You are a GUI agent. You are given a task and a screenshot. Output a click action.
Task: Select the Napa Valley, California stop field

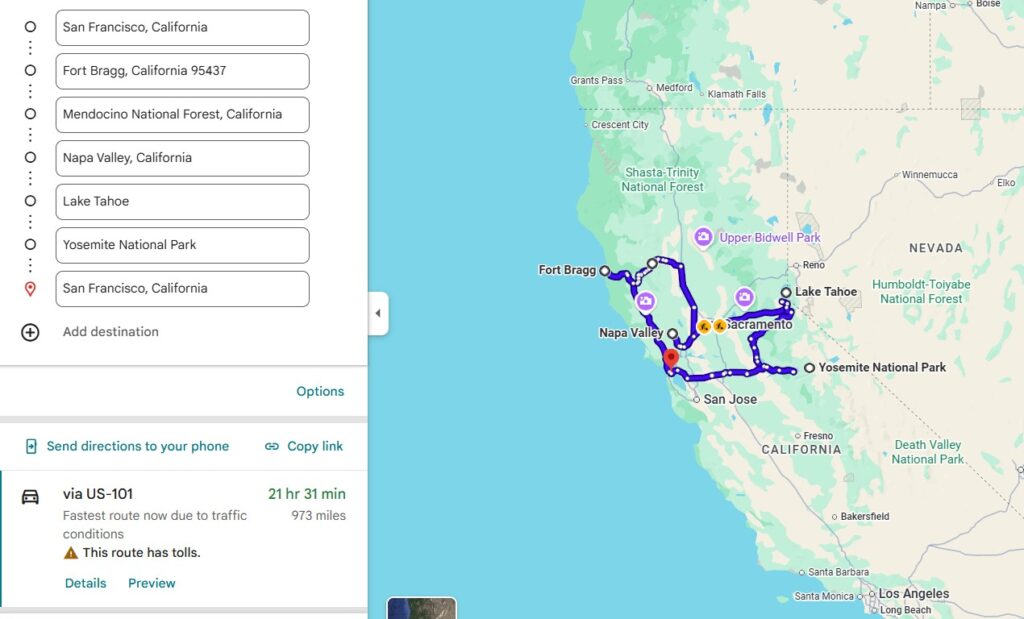(x=182, y=158)
